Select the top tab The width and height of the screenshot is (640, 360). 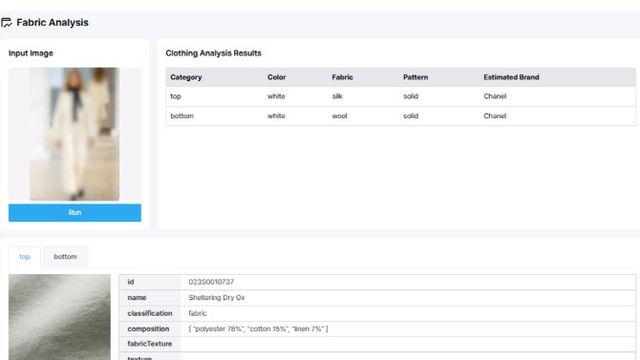click(x=24, y=257)
